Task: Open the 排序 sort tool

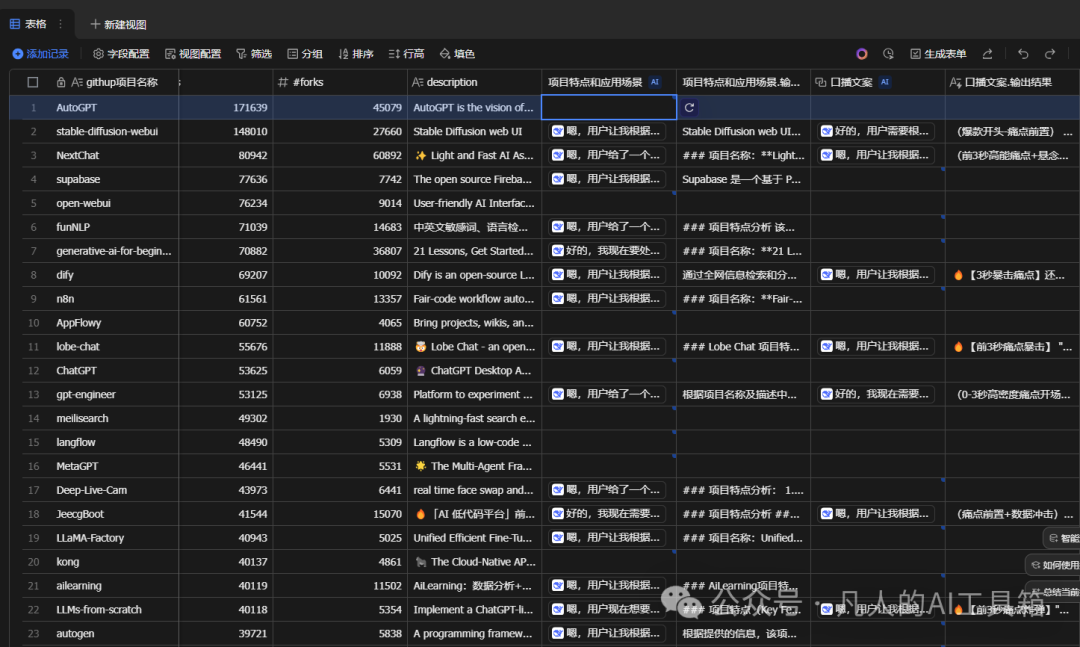Action: (356, 54)
